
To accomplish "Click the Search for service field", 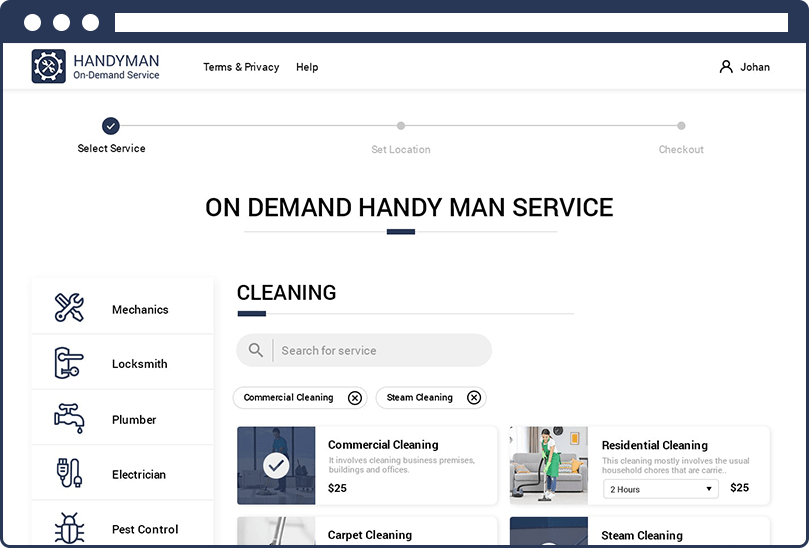I will (x=364, y=350).
